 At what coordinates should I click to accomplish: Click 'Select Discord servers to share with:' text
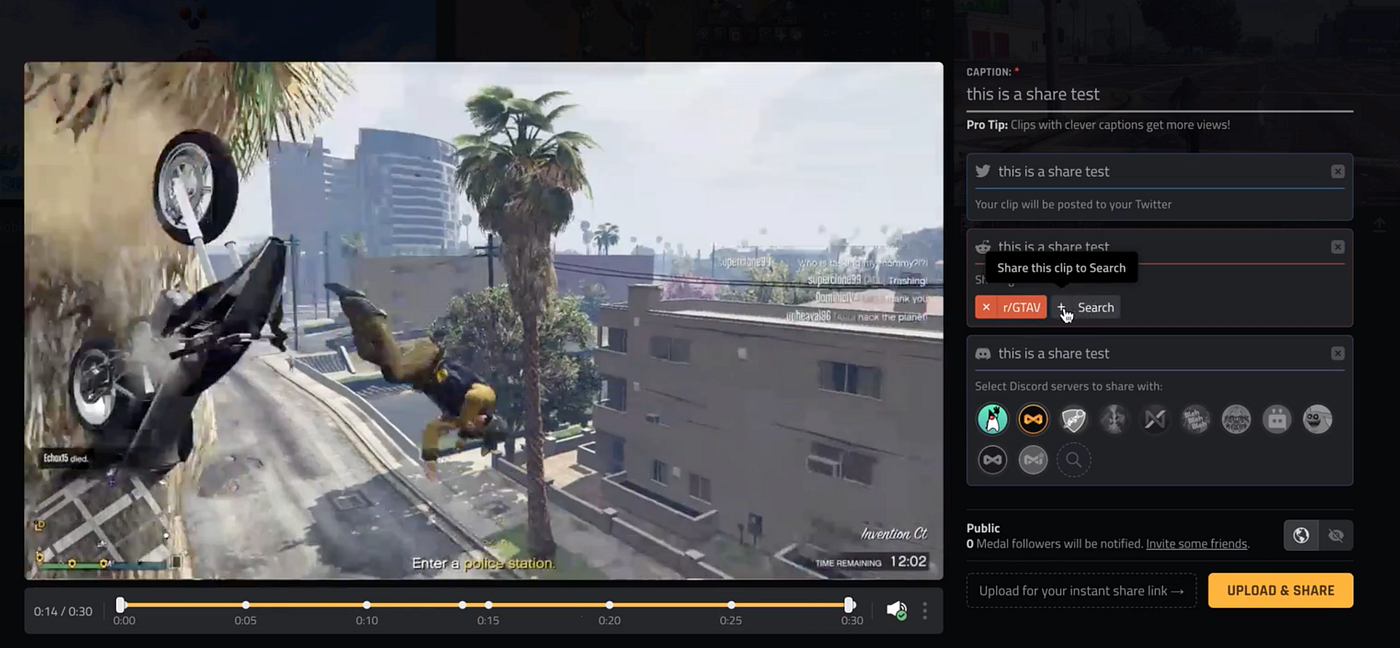coord(1069,386)
